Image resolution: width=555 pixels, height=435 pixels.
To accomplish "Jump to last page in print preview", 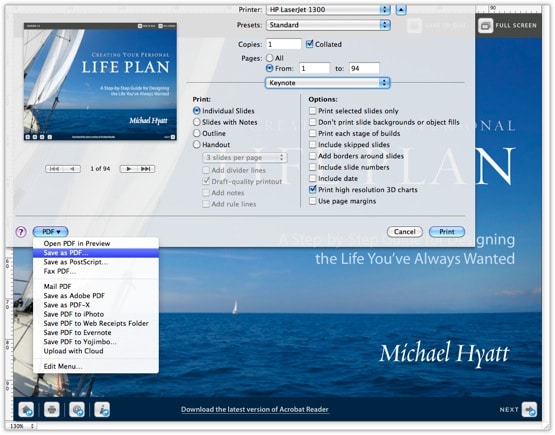I will click(146, 169).
